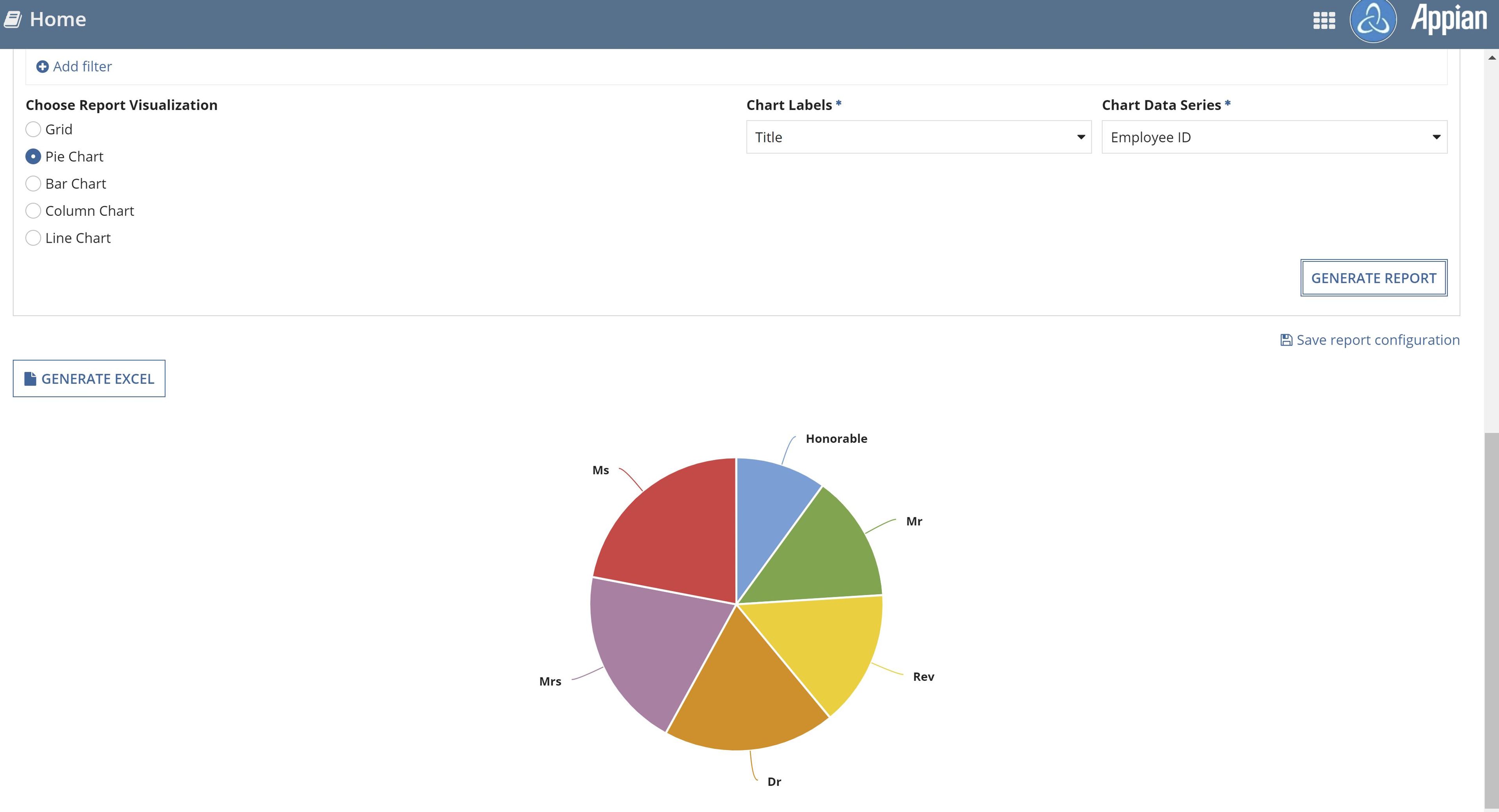Select the Pie Chart radio button
The image size is (1499, 812).
pos(33,156)
